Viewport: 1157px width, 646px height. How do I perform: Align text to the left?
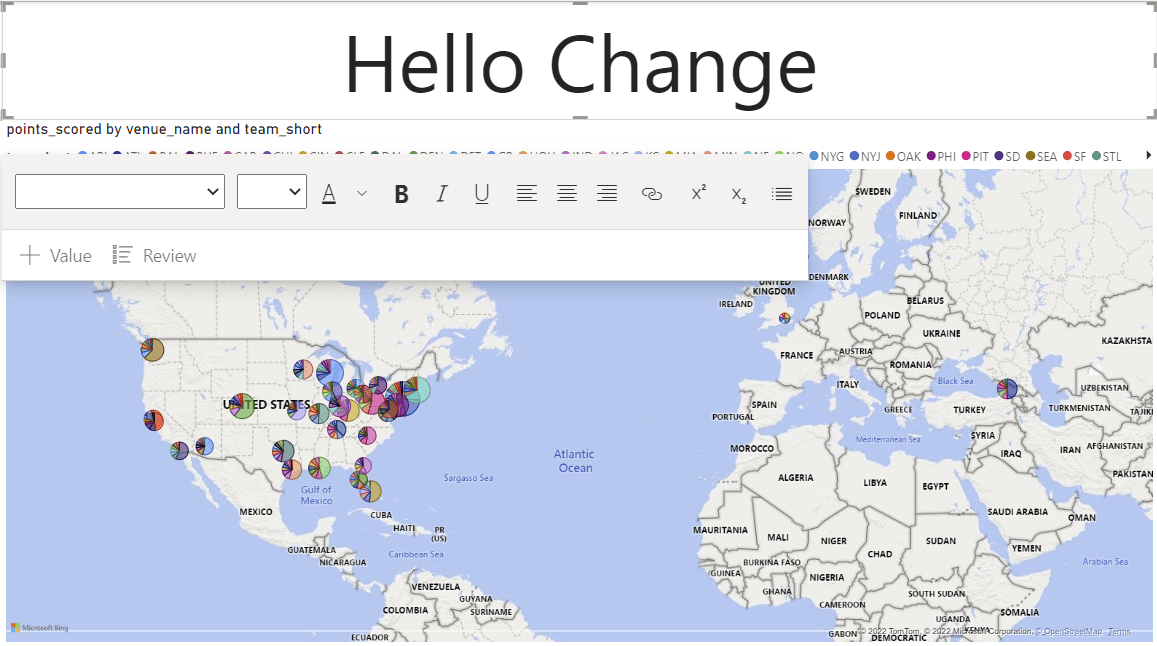(526, 193)
